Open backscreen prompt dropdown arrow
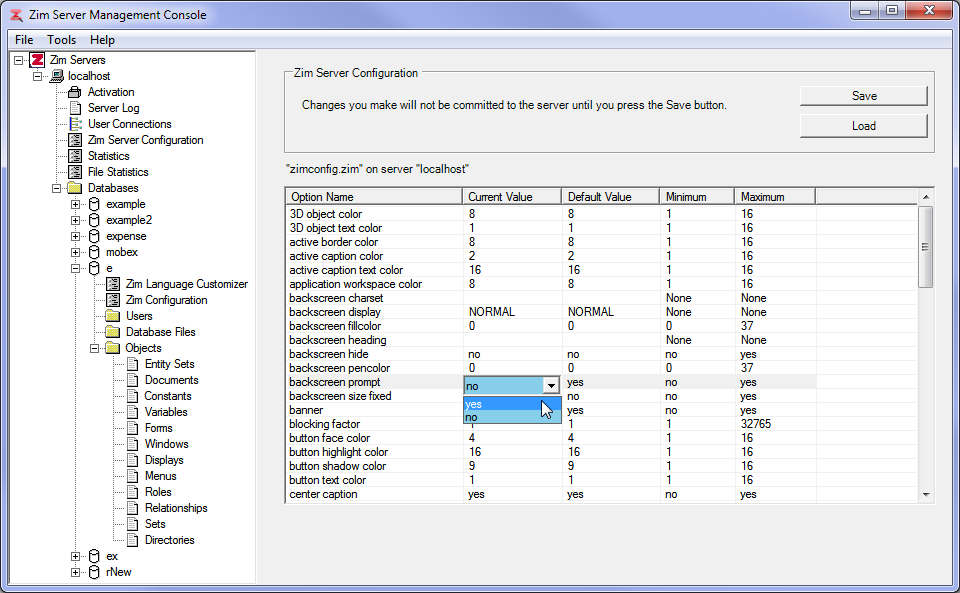This screenshot has width=960, height=593. click(551, 385)
